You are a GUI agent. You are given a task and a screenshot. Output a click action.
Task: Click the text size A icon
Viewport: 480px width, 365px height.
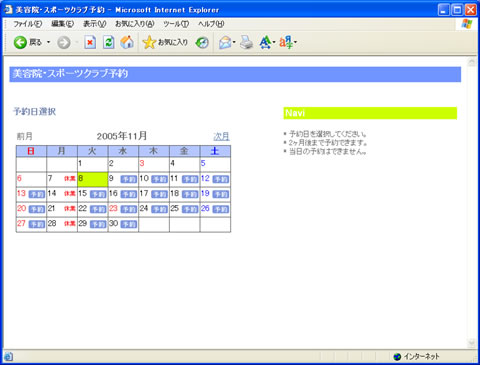click(265, 42)
